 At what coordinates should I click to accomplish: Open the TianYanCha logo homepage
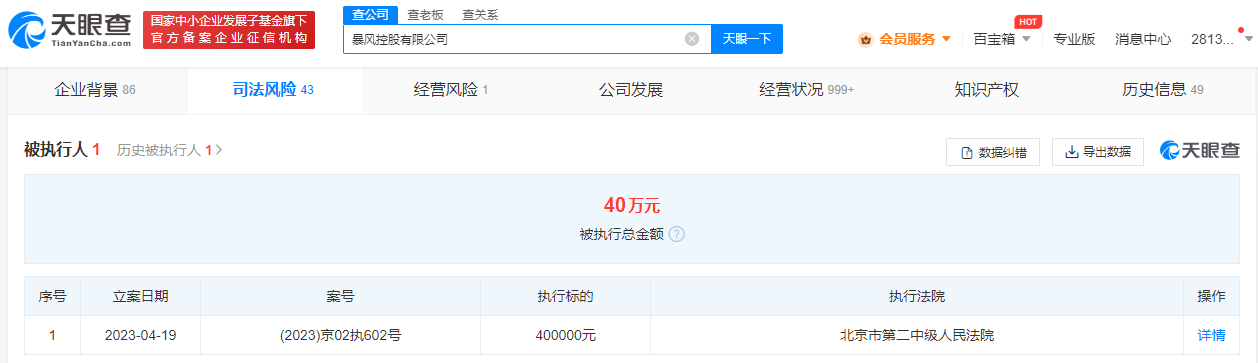70,31
